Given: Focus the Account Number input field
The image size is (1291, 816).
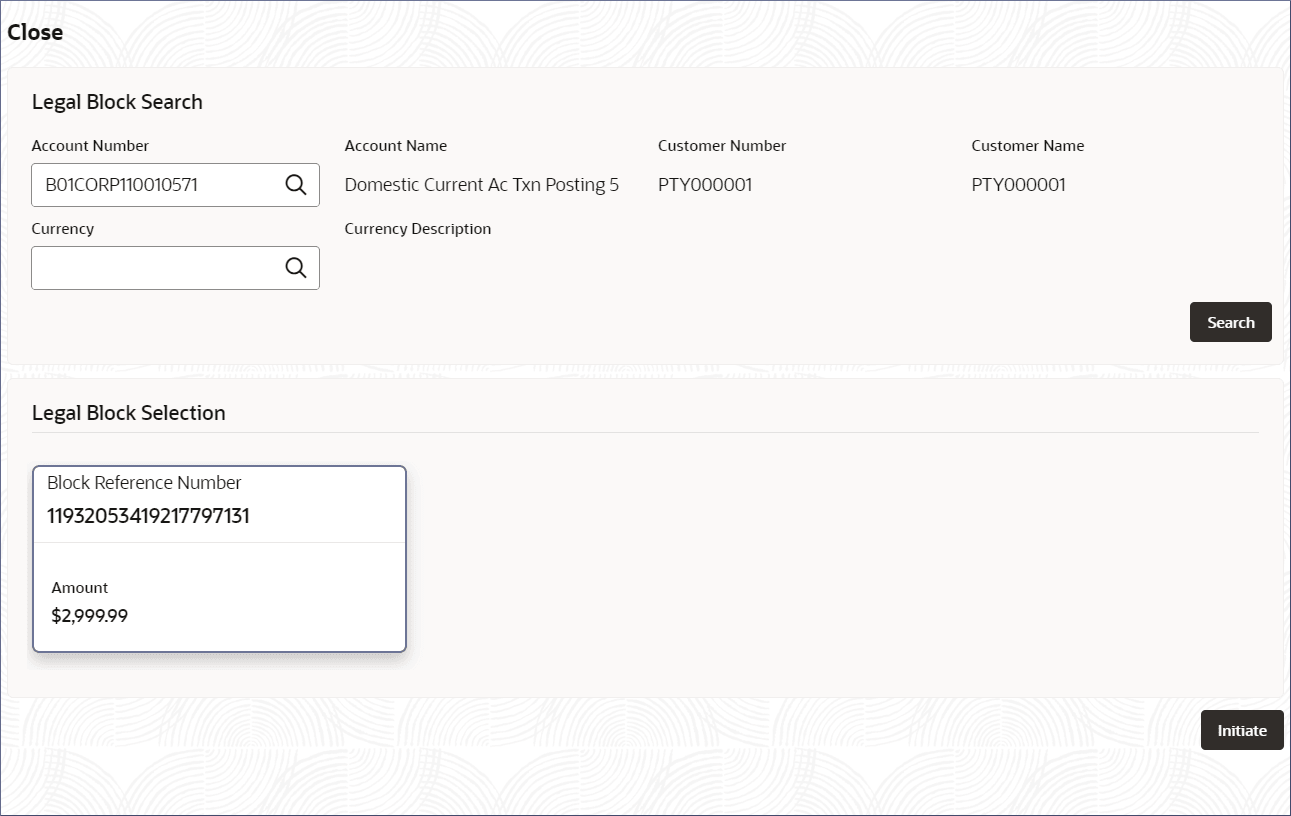Looking at the screenshot, I should click(158, 185).
